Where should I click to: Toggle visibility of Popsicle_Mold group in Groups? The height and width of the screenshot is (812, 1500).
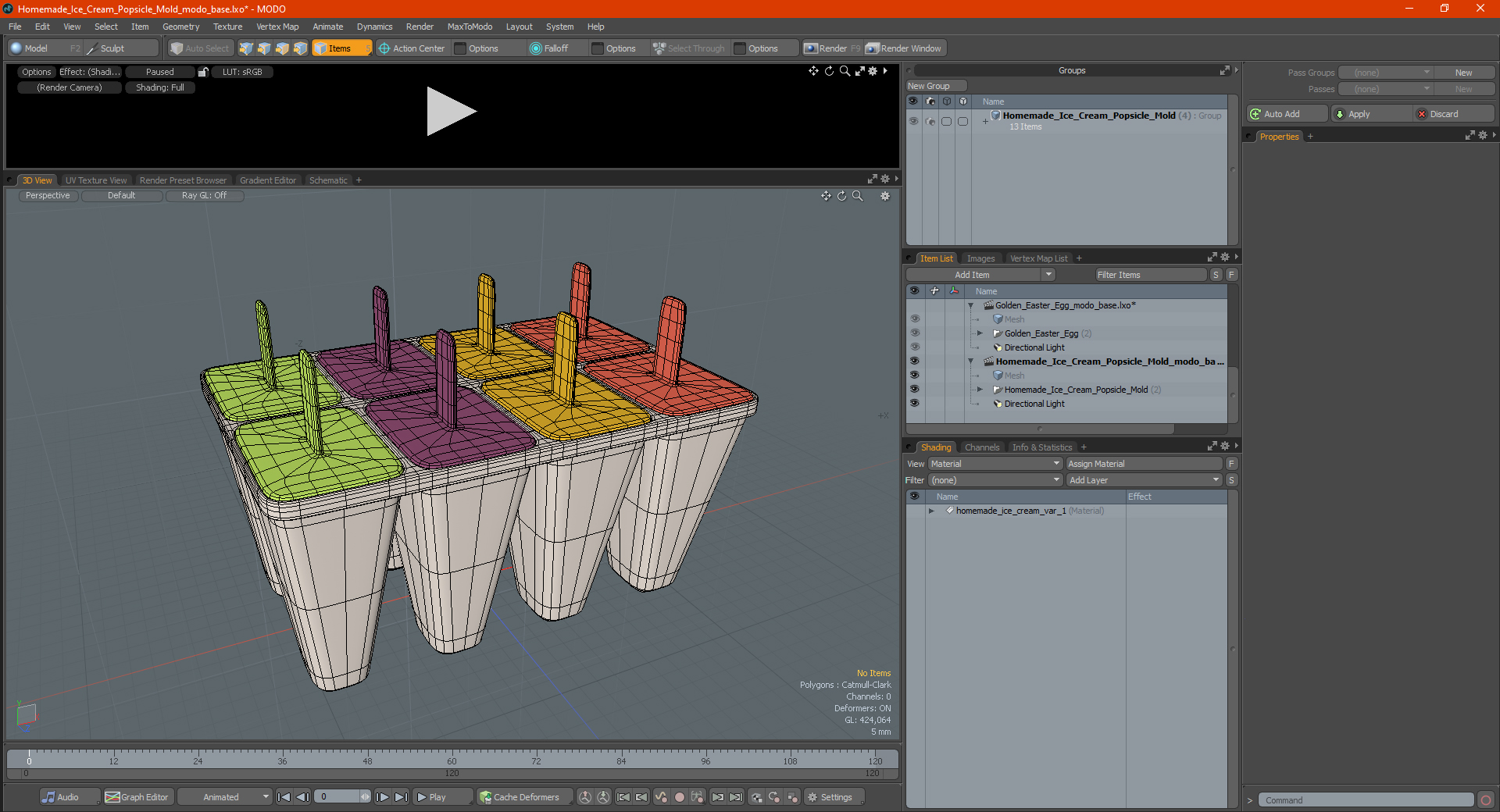pos(913,121)
